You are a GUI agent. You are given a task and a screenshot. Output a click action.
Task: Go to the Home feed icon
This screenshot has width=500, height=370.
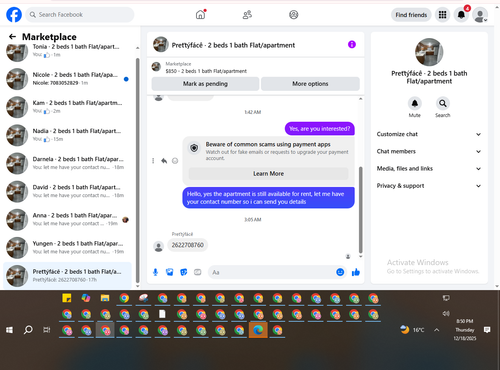click(200, 15)
